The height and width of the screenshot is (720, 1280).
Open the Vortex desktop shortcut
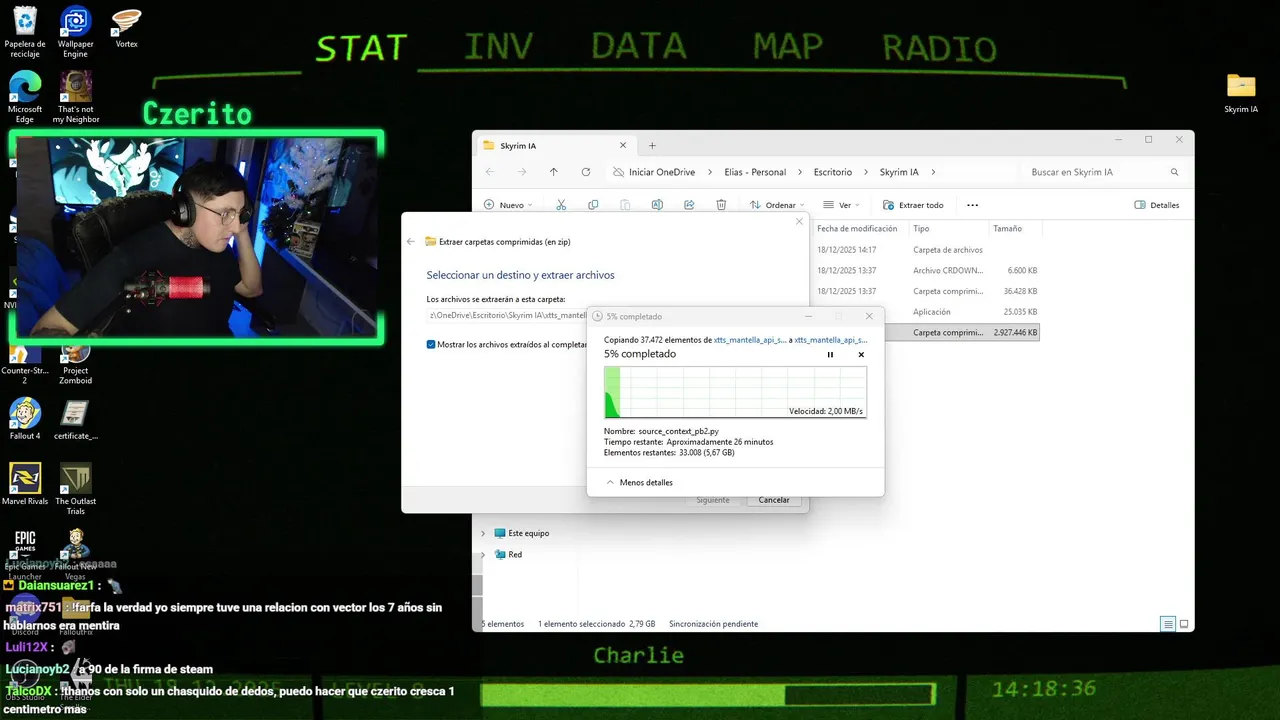pyautogui.click(x=127, y=28)
